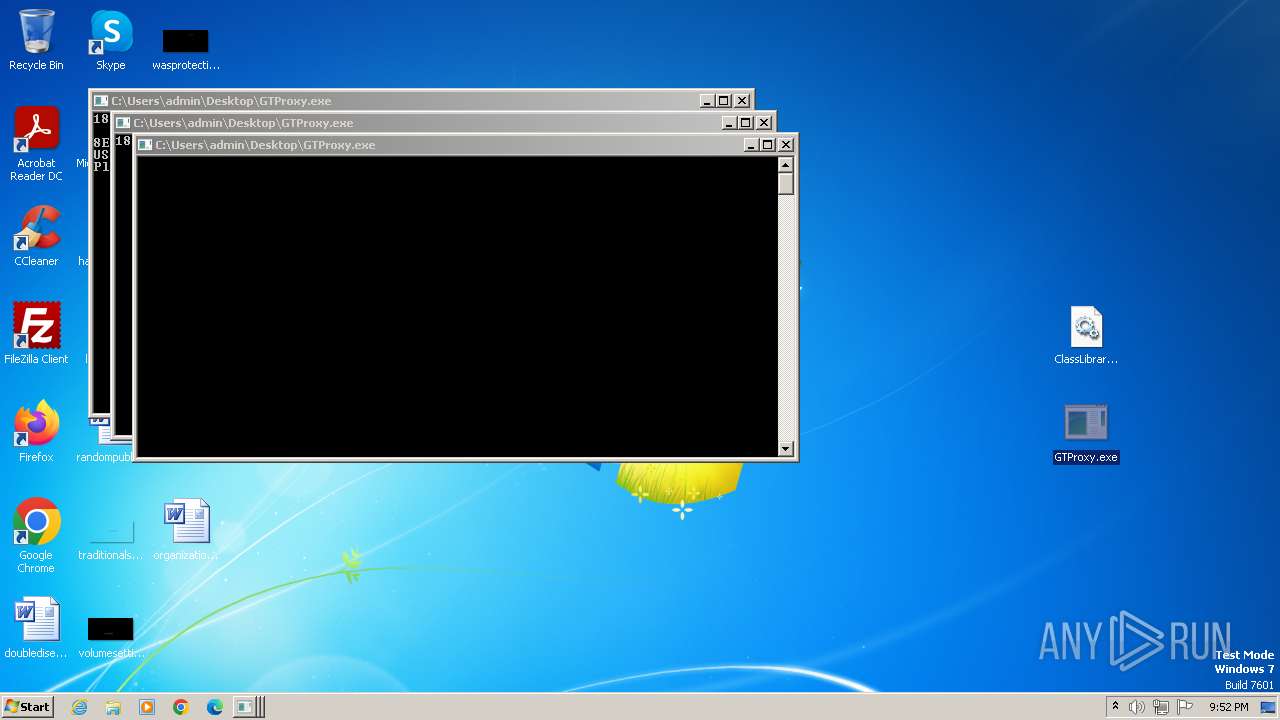Open Windows Explorer folder in taskbar
Viewport: 1280px width, 720px height.
tap(113, 707)
